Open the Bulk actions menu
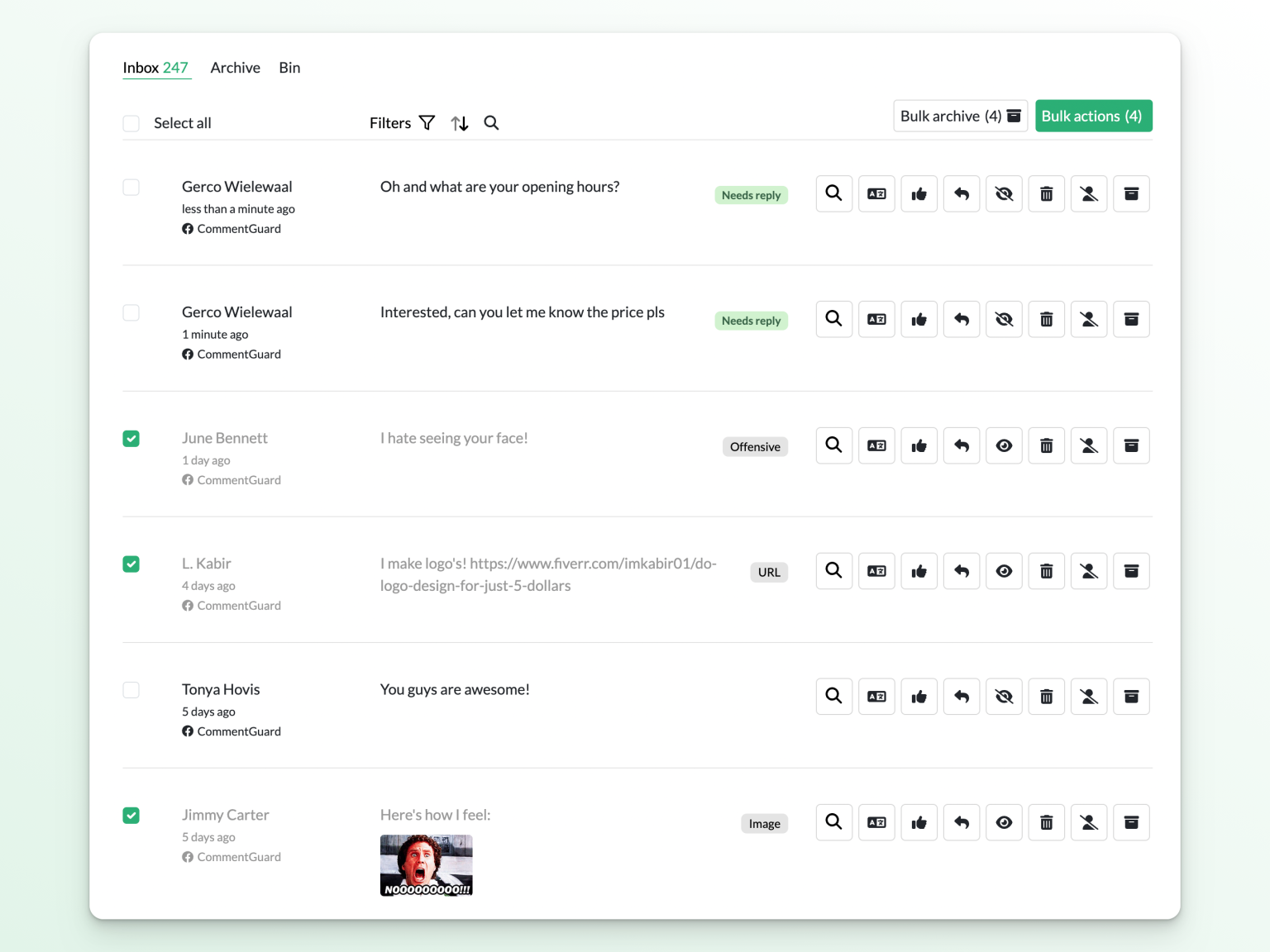1270x952 pixels. [1093, 116]
